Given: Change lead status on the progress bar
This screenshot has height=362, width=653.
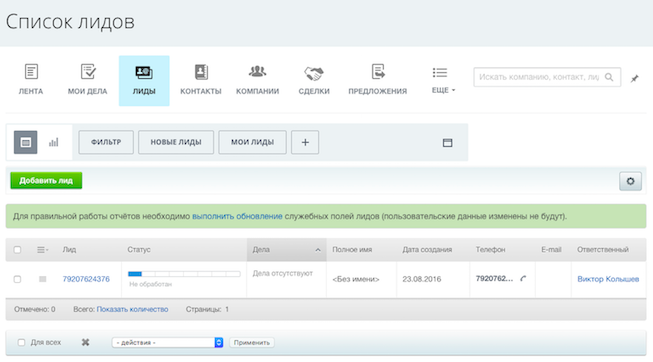Looking at the screenshot, I should tap(184, 274).
